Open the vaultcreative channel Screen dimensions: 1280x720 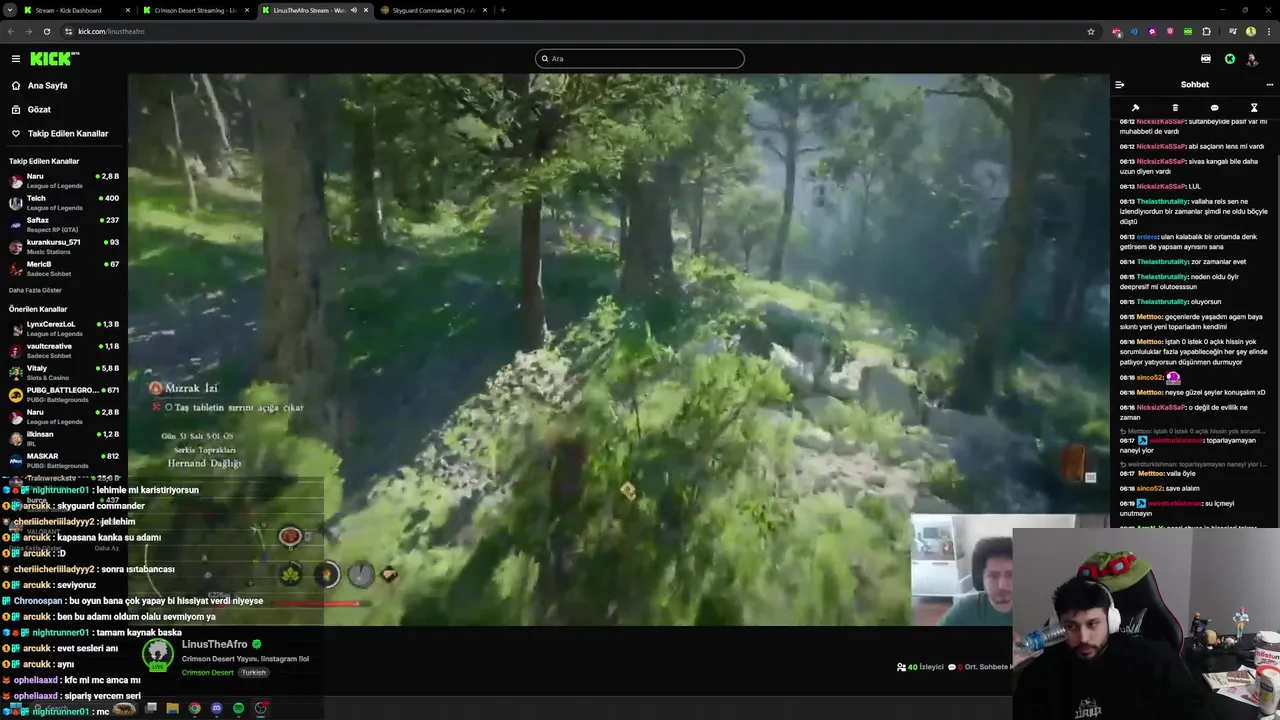(64, 351)
